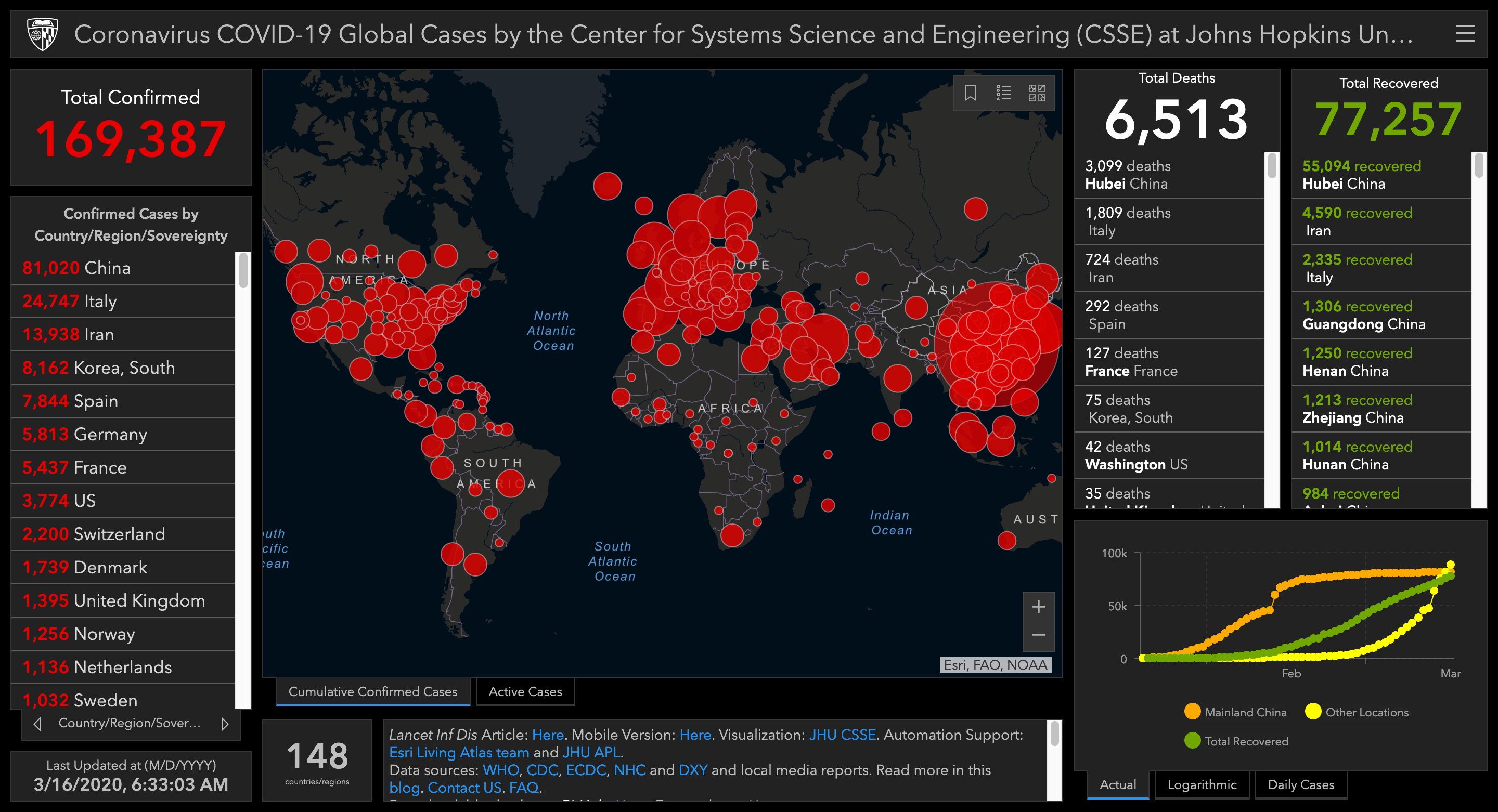
Task: Select Korea, South in confirmed list
Action: click(123, 368)
